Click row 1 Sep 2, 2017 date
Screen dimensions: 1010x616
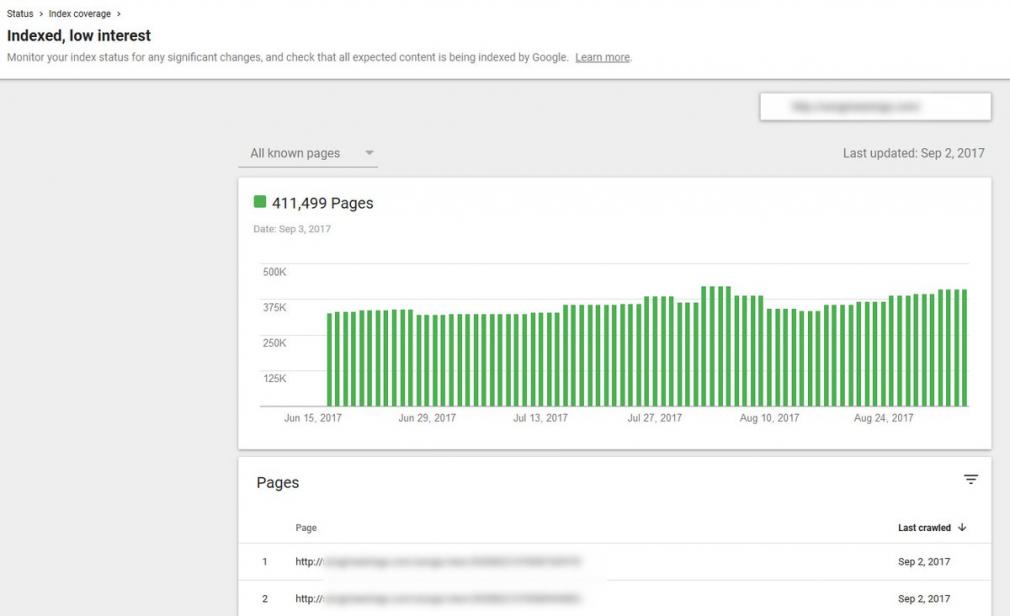[924, 562]
